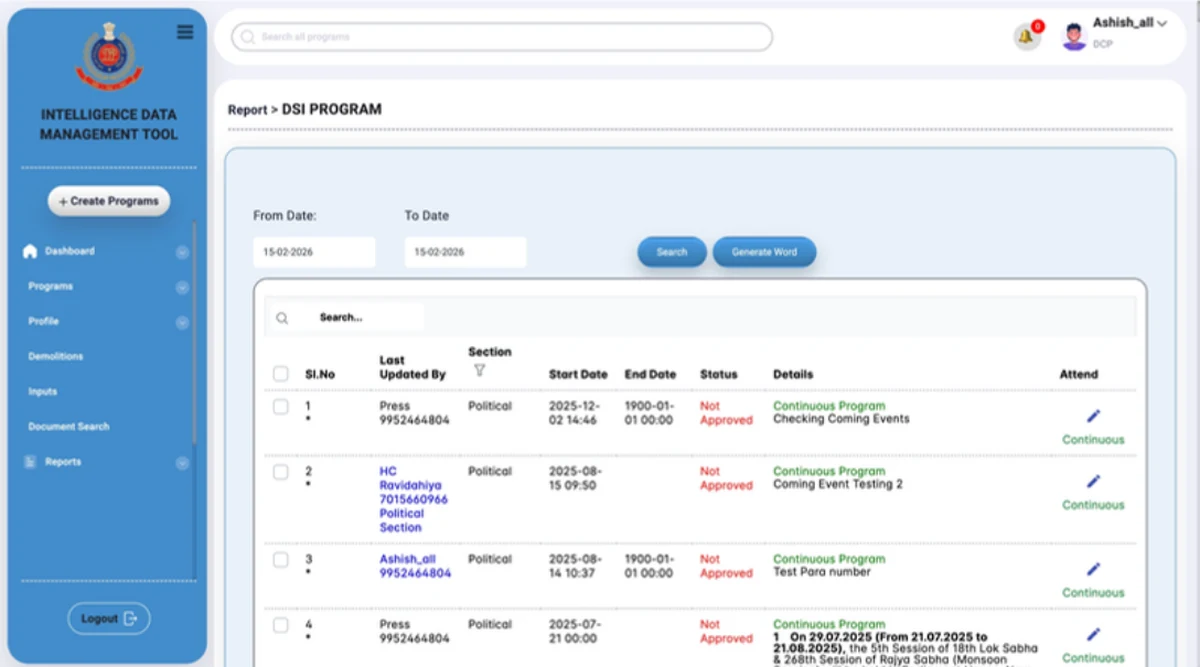
Task: Click the Dashboard home icon
Action: click(30, 251)
